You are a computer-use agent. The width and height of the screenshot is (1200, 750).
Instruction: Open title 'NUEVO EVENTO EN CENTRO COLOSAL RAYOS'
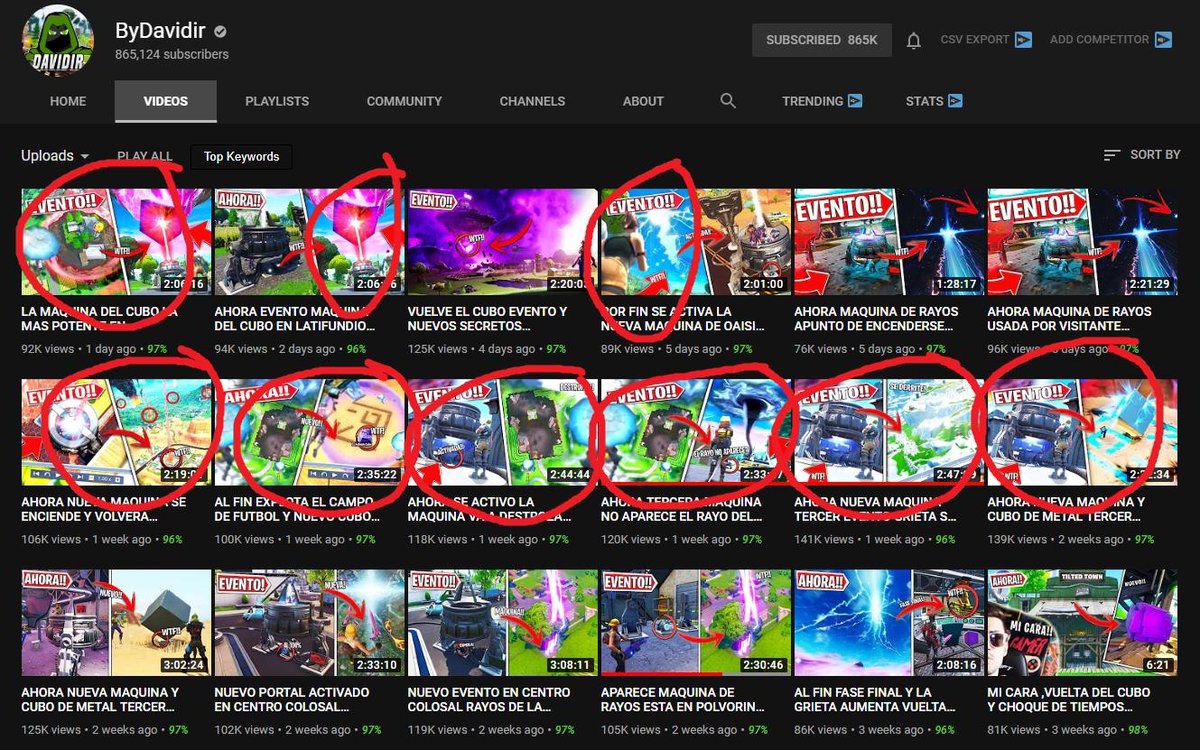[489, 699]
